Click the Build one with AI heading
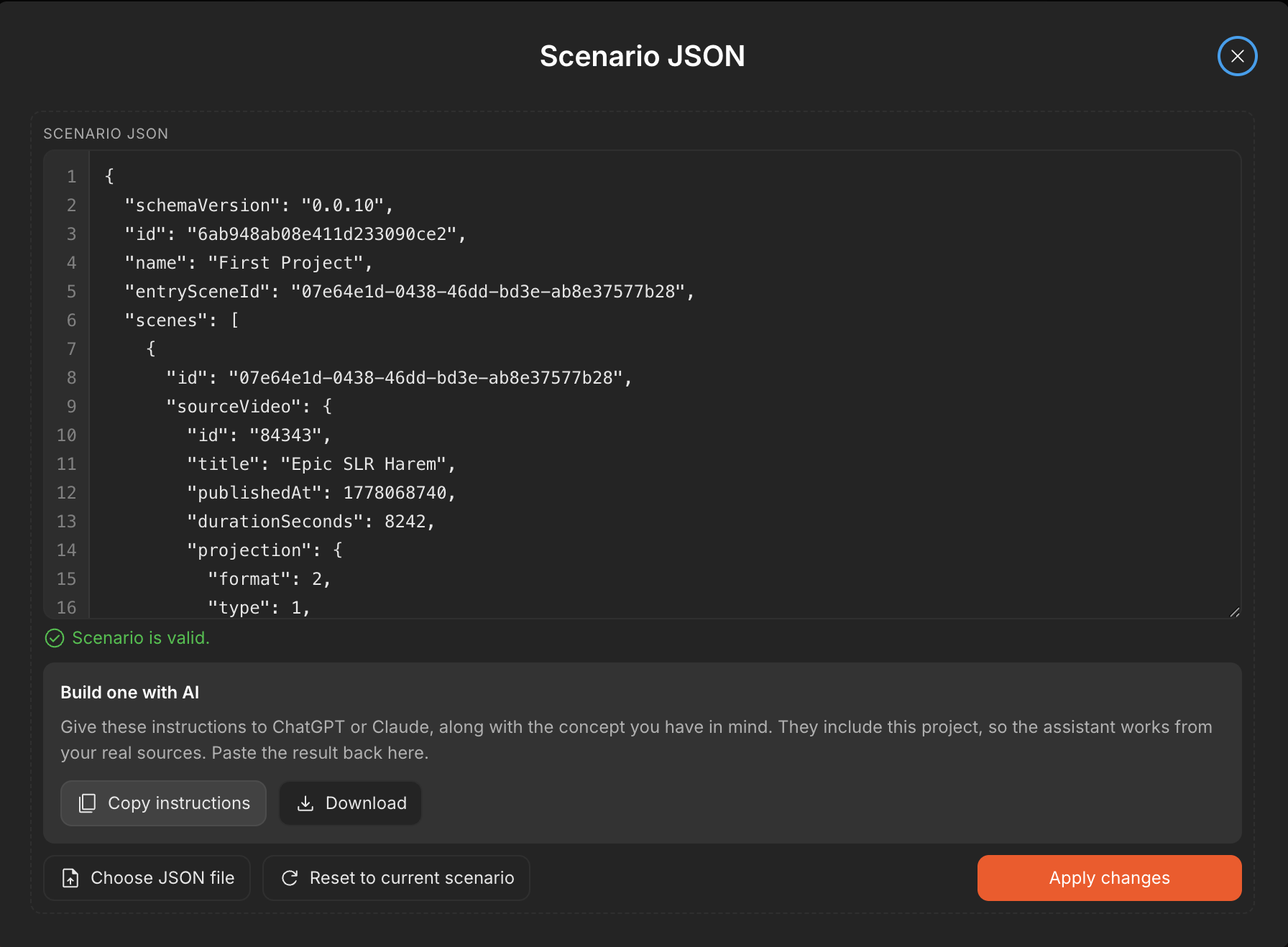Viewport: 1288px width, 947px height. [x=129, y=693]
